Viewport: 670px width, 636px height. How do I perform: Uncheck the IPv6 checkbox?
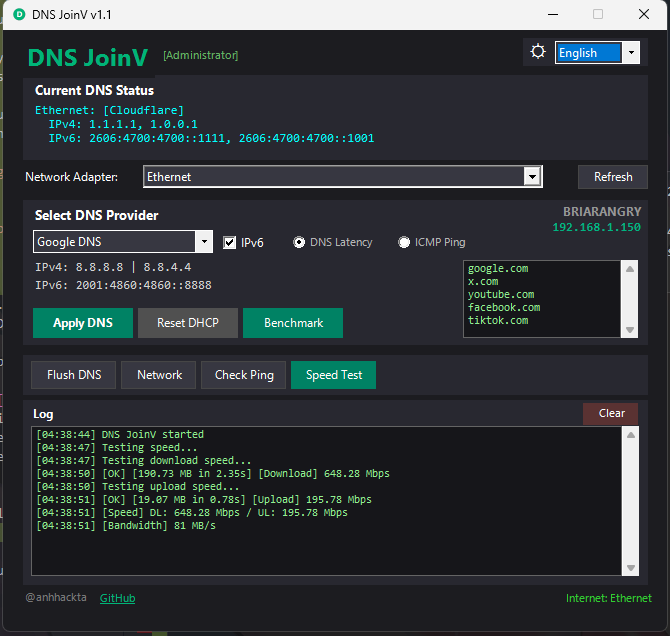(229, 243)
